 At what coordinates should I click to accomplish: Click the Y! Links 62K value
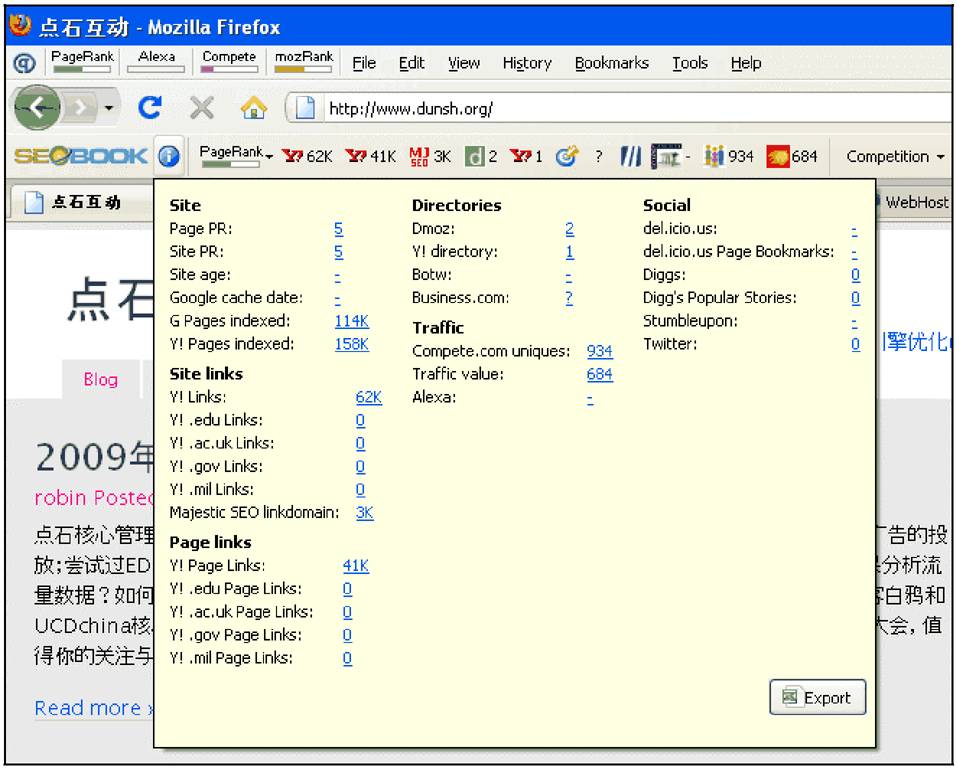click(369, 397)
